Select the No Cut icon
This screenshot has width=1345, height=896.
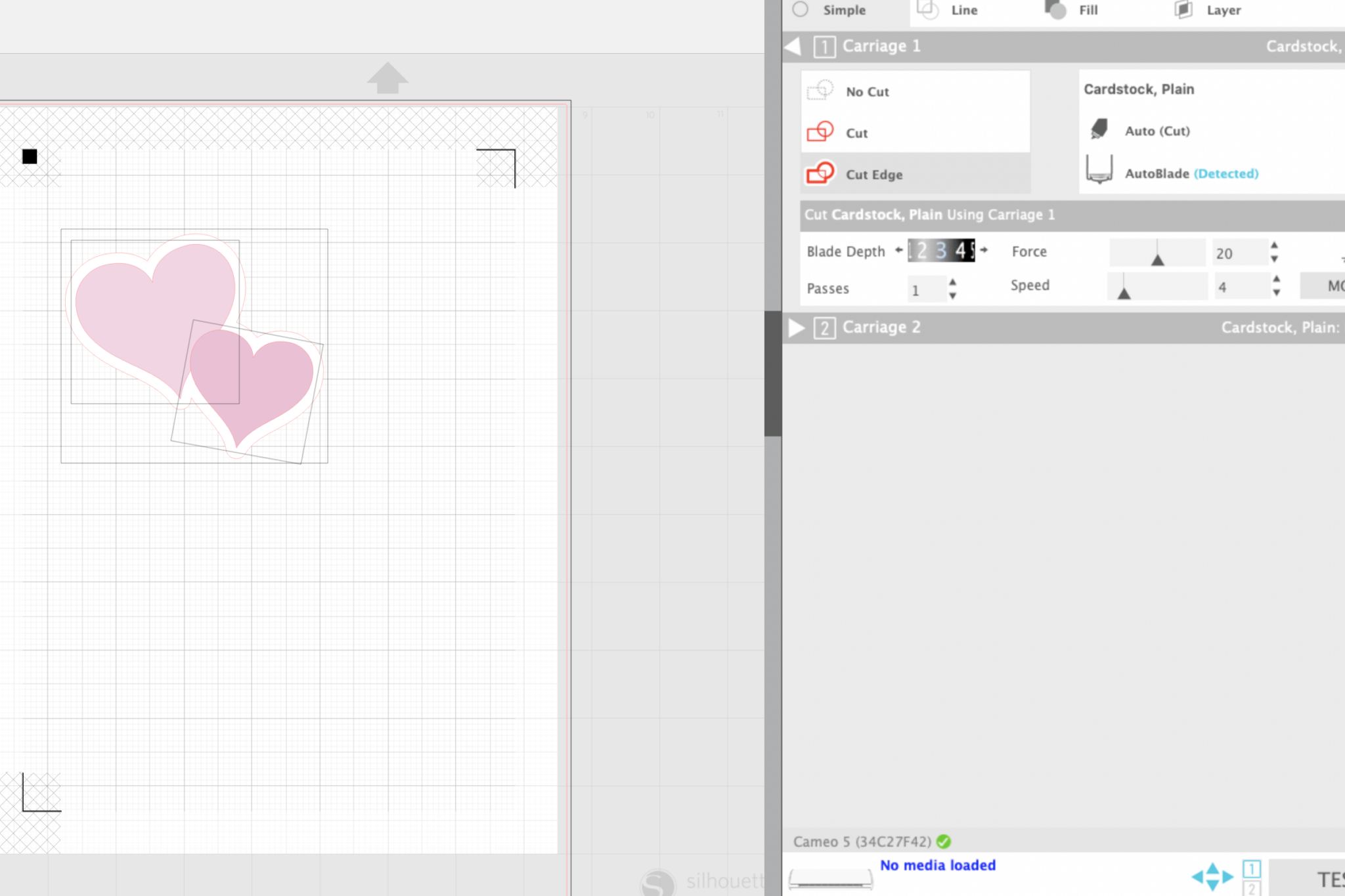click(x=820, y=91)
